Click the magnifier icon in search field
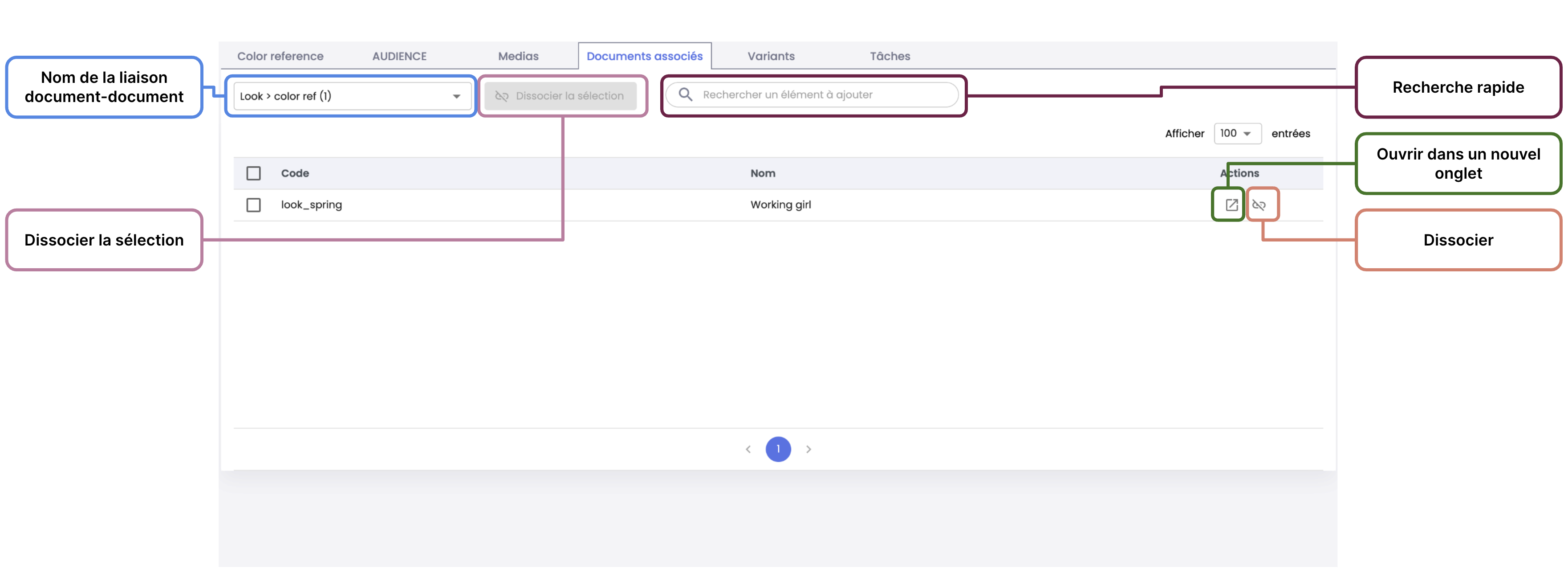The image size is (1568, 573). (x=686, y=94)
